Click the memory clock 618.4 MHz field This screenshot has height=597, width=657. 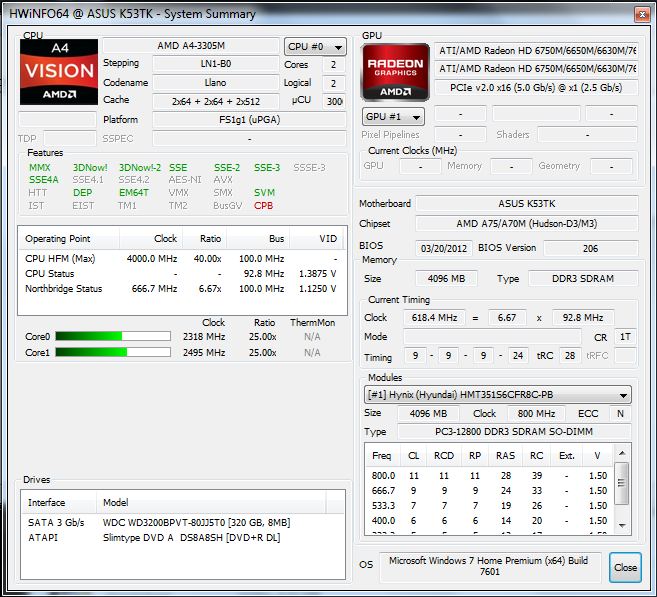(x=435, y=318)
